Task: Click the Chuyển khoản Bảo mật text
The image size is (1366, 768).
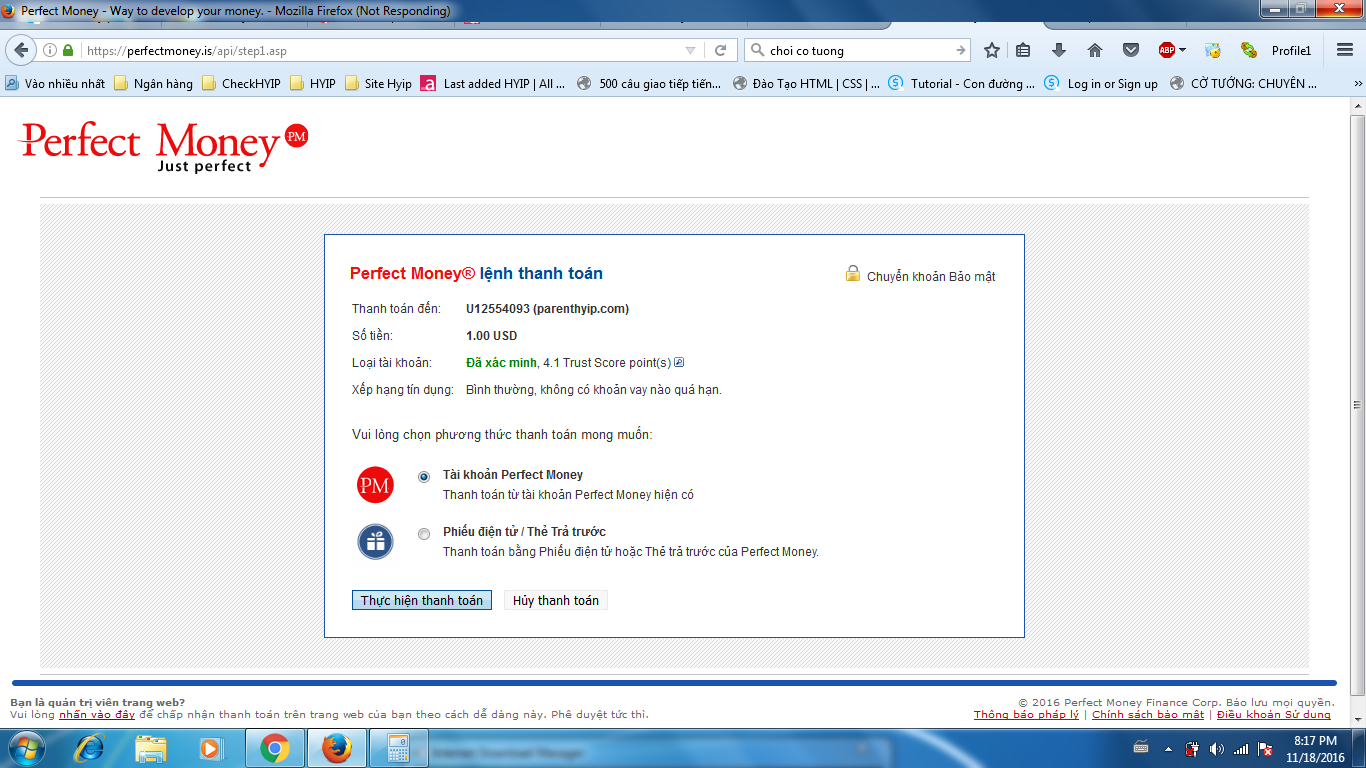Action: [931, 277]
